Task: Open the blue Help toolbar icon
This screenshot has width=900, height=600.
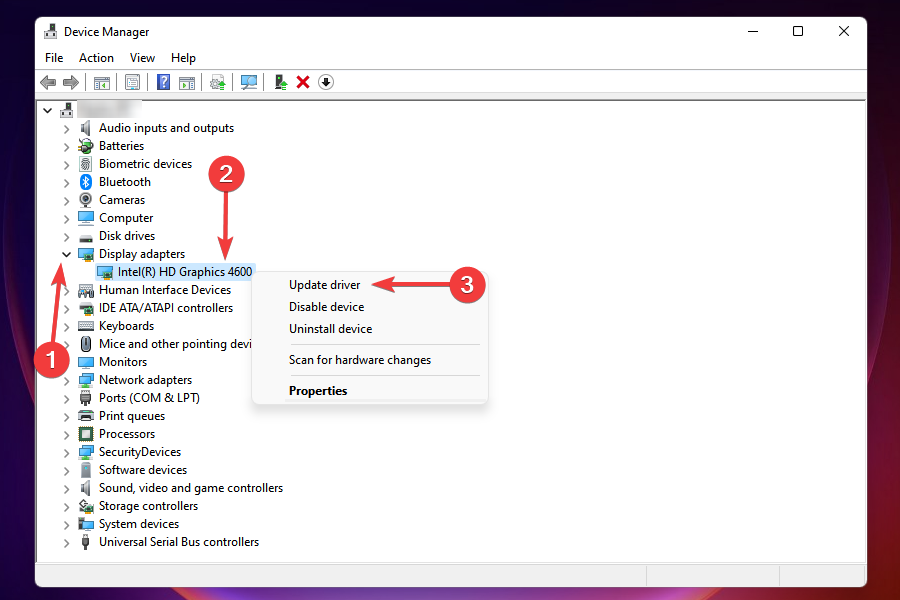Action: point(164,82)
